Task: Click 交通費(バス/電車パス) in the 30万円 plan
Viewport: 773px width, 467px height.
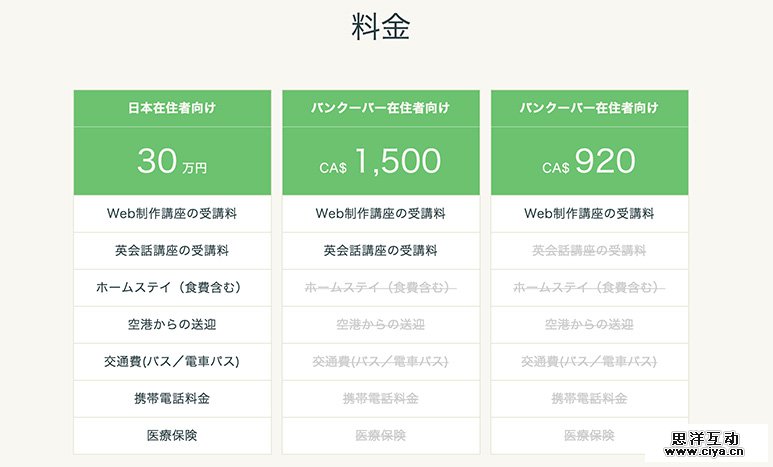Action: [x=172, y=361]
